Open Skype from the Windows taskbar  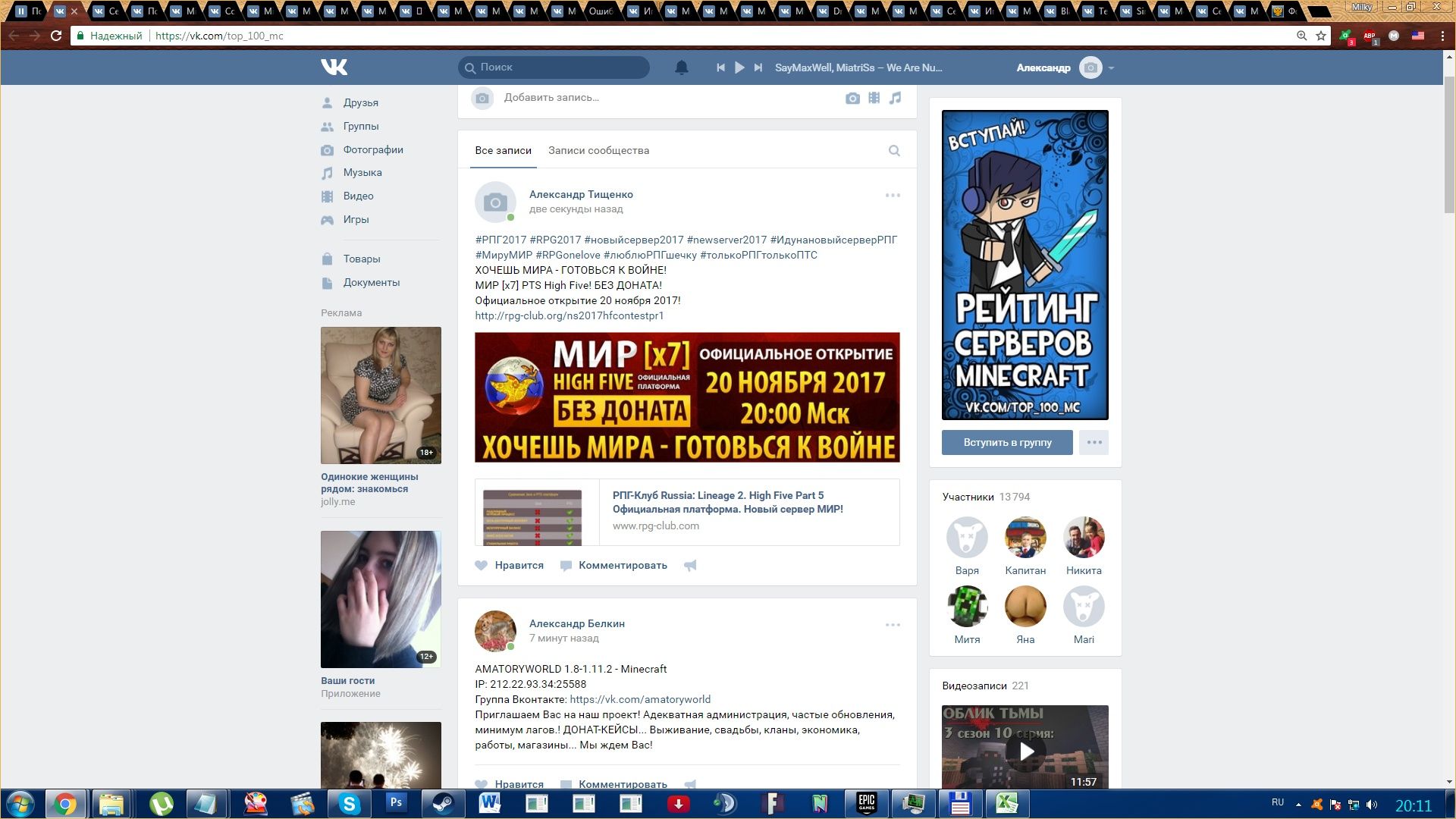[349, 803]
